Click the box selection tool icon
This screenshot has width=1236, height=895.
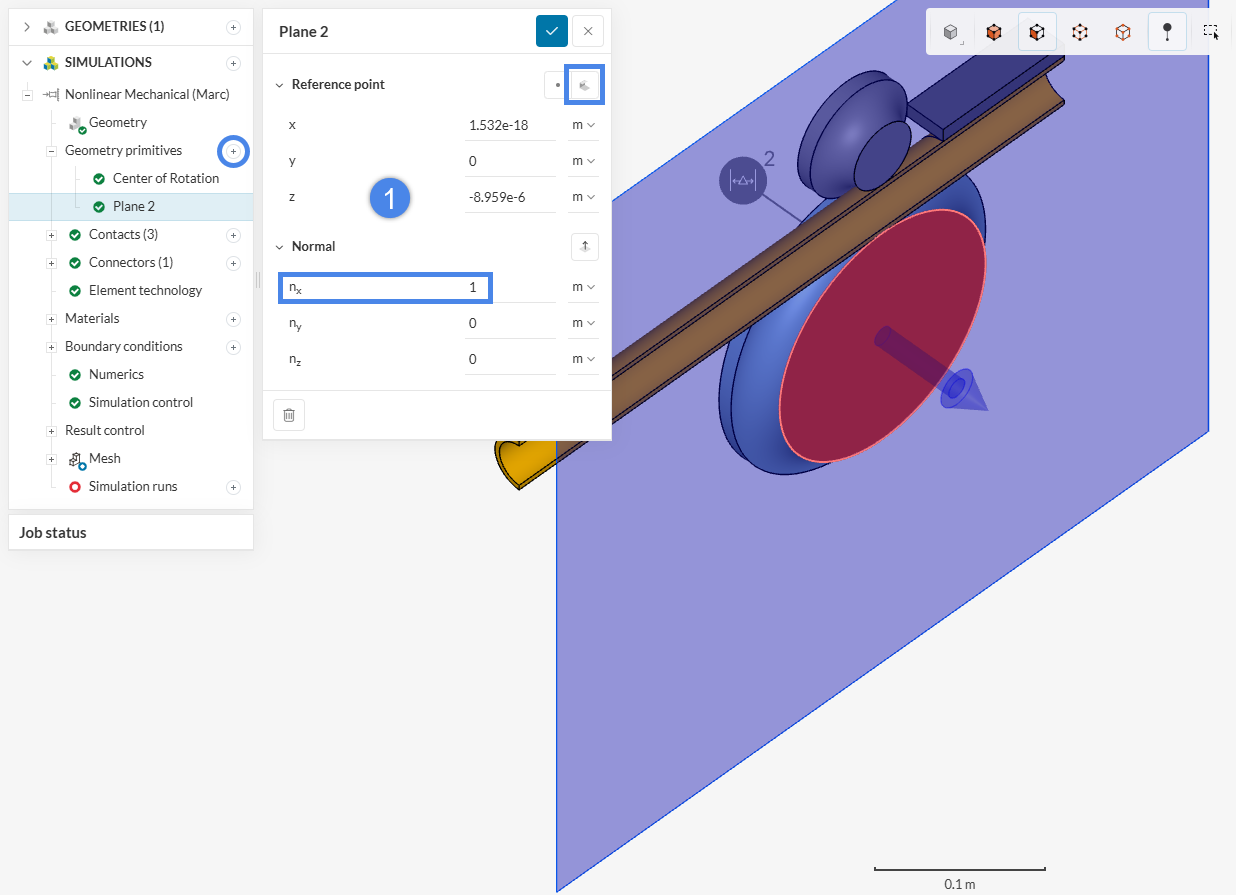[x=1210, y=32]
